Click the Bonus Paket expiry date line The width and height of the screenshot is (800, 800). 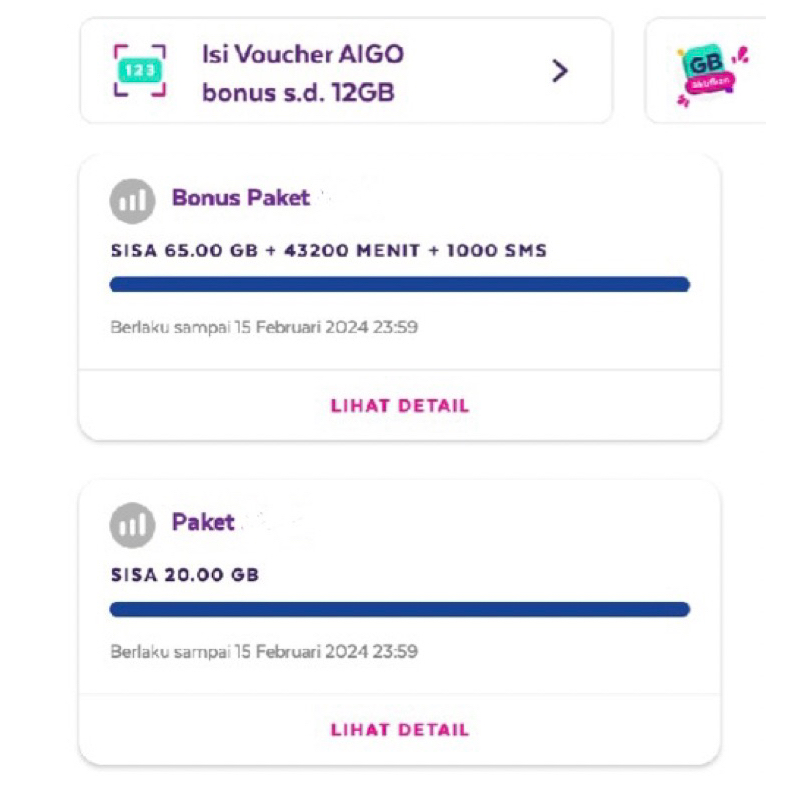pyautogui.click(x=264, y=327)
